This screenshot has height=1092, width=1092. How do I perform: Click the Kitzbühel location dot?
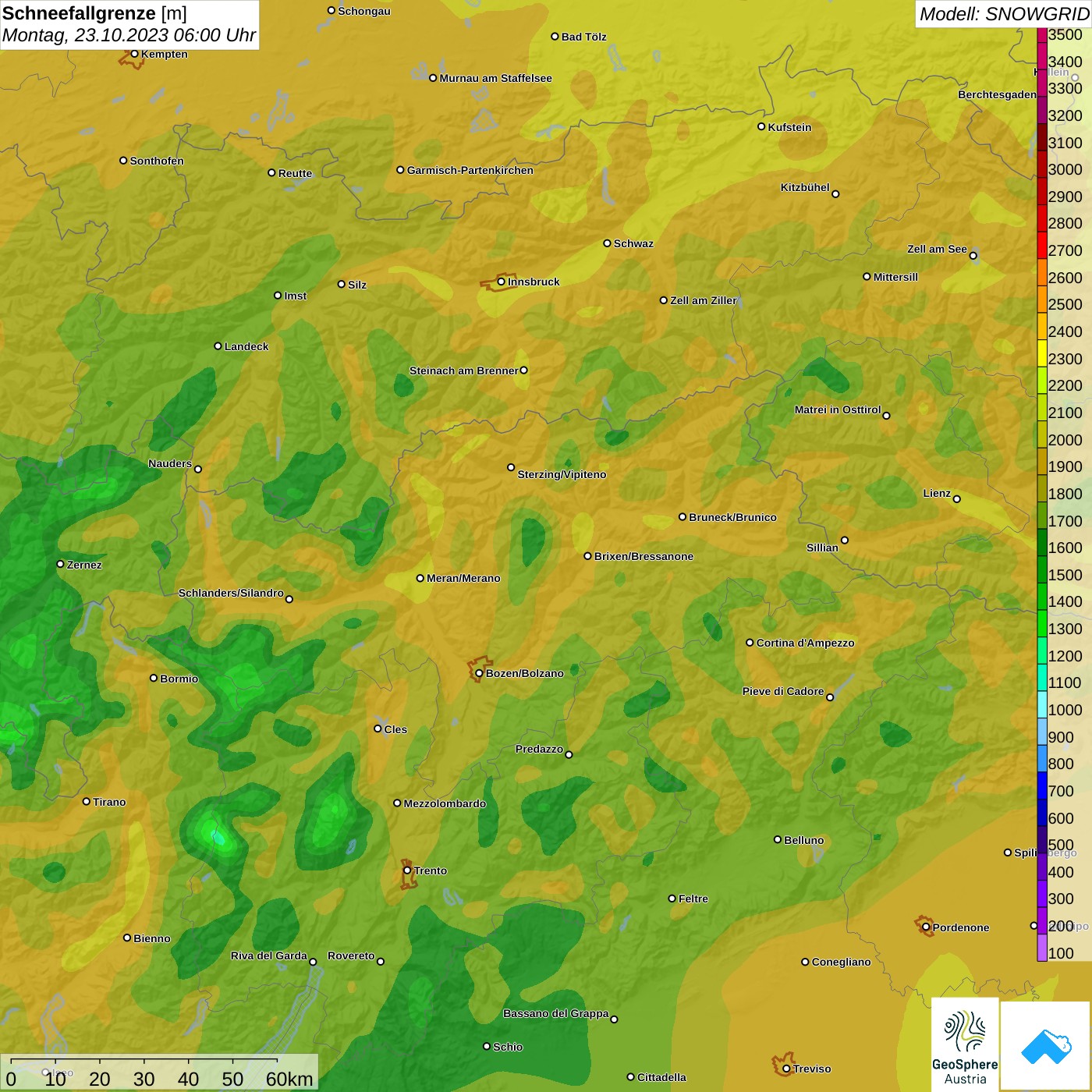pyautogui.click(x=835, y=193)
